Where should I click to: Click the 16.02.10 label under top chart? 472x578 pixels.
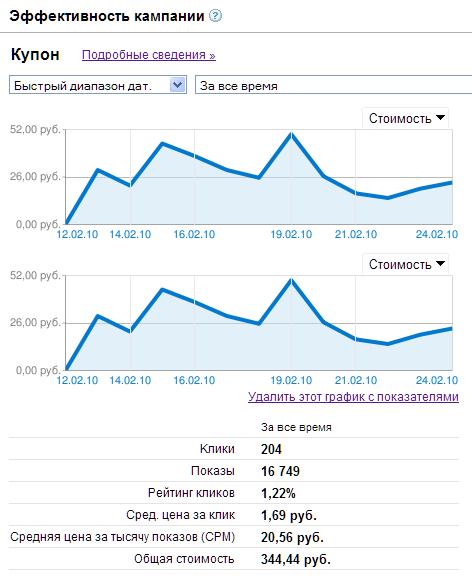click(x=194, y=234)
